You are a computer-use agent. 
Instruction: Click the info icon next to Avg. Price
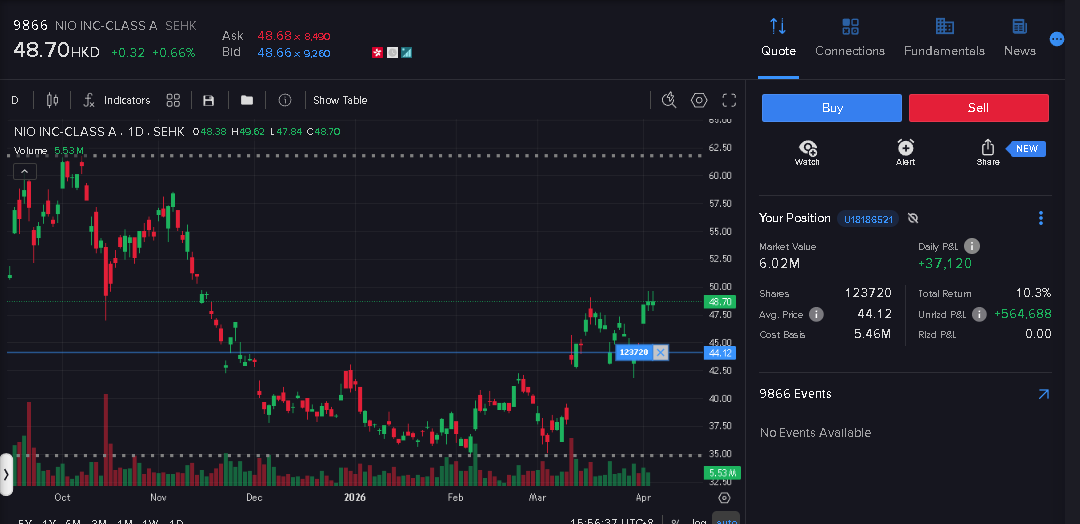click(816, 315)
